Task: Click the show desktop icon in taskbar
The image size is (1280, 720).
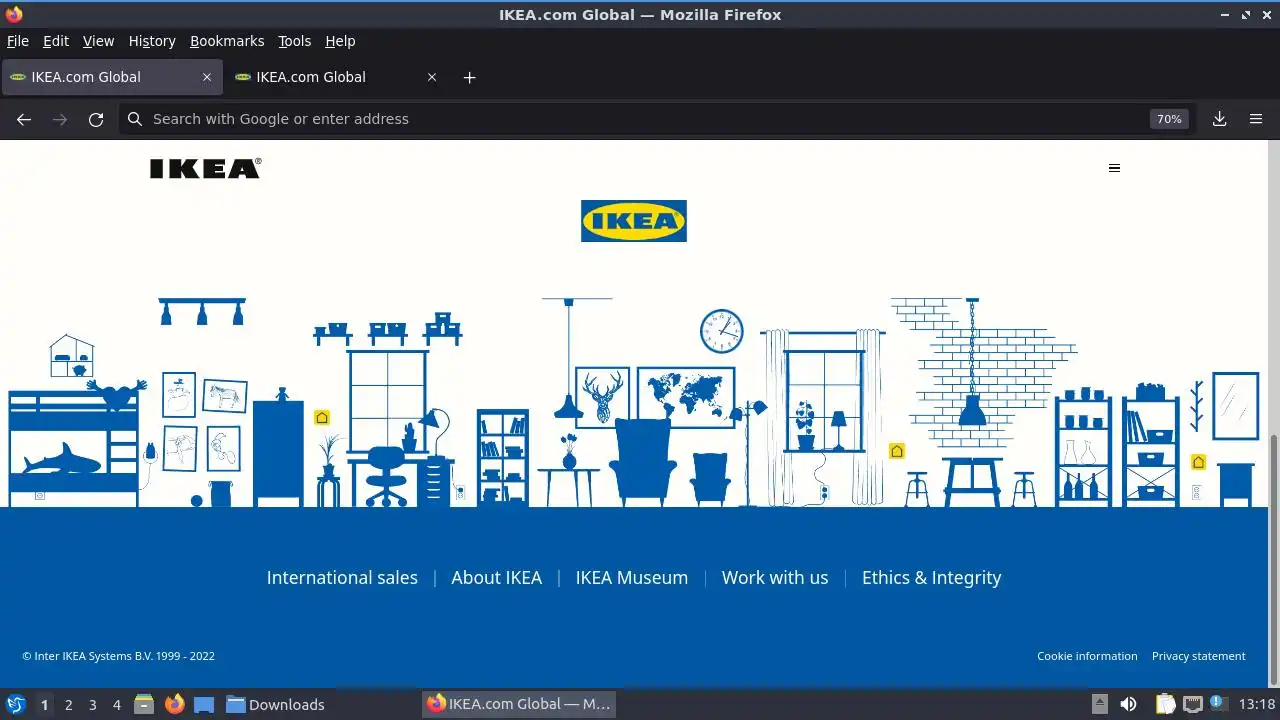Action: click(204, 704)
